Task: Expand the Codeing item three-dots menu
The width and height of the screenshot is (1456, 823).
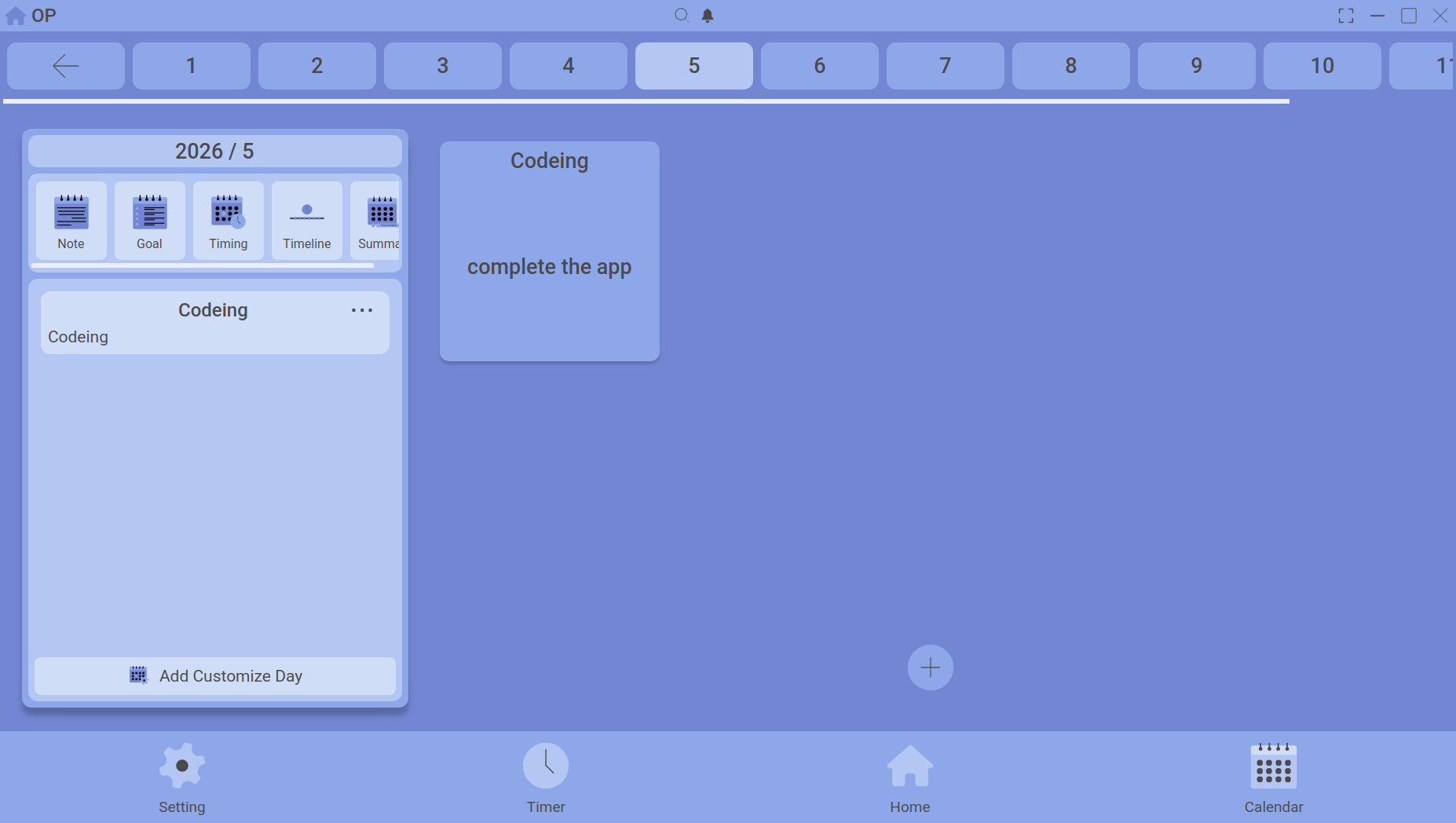Action: [362, 310]
